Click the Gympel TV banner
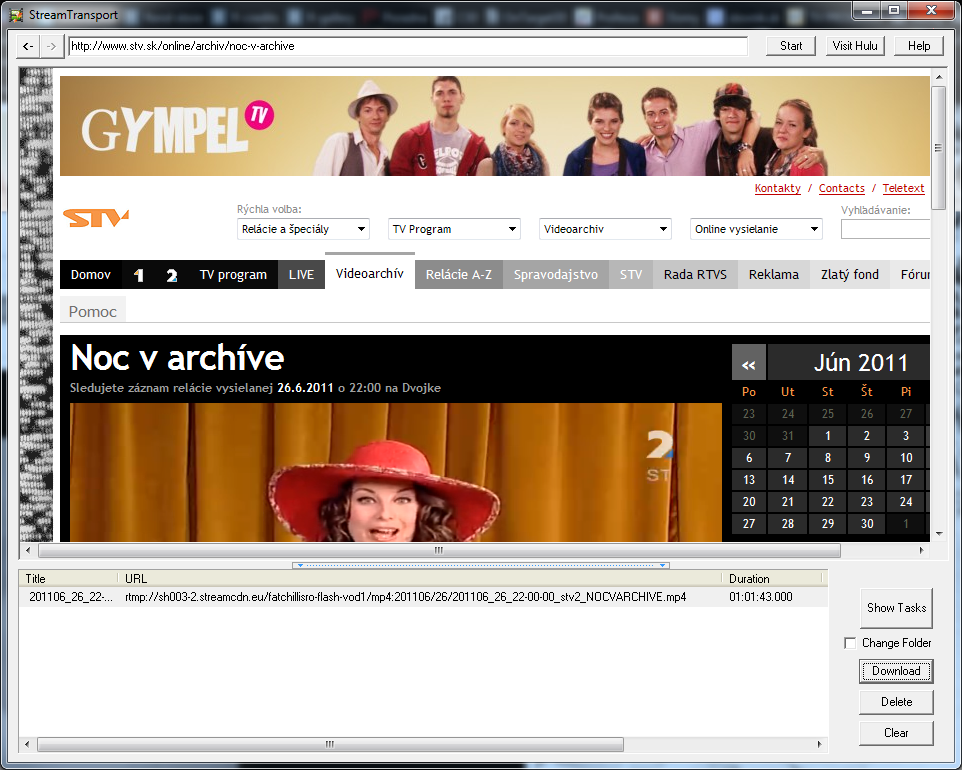The image size is (962, 770). click(494, 126)
